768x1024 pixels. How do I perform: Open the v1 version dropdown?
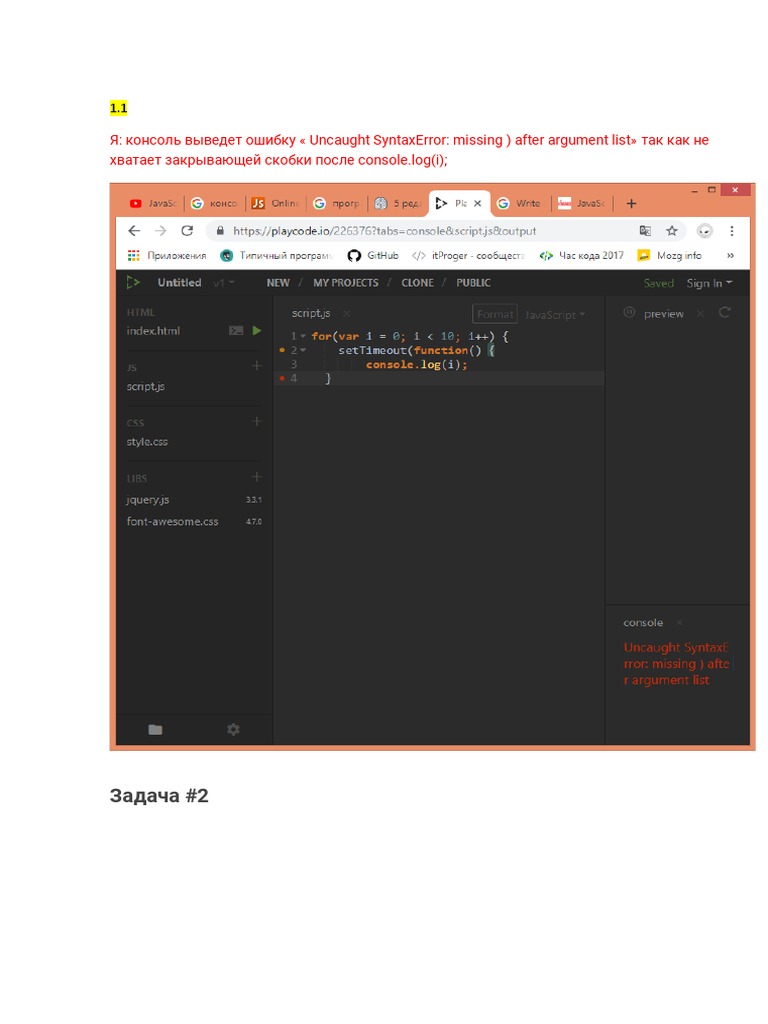tap(224, 283)
